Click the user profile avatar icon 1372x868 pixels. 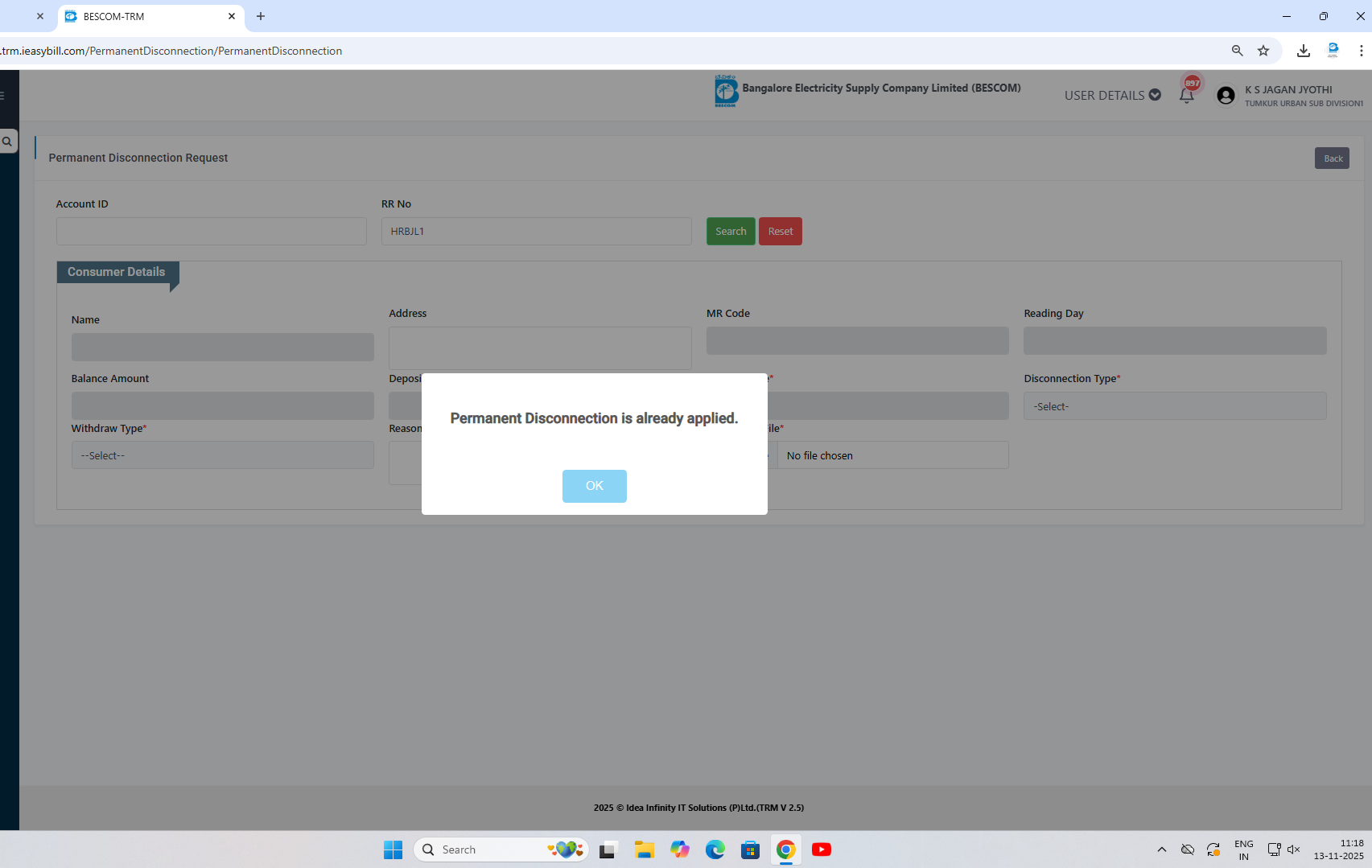coord(1226,96)
